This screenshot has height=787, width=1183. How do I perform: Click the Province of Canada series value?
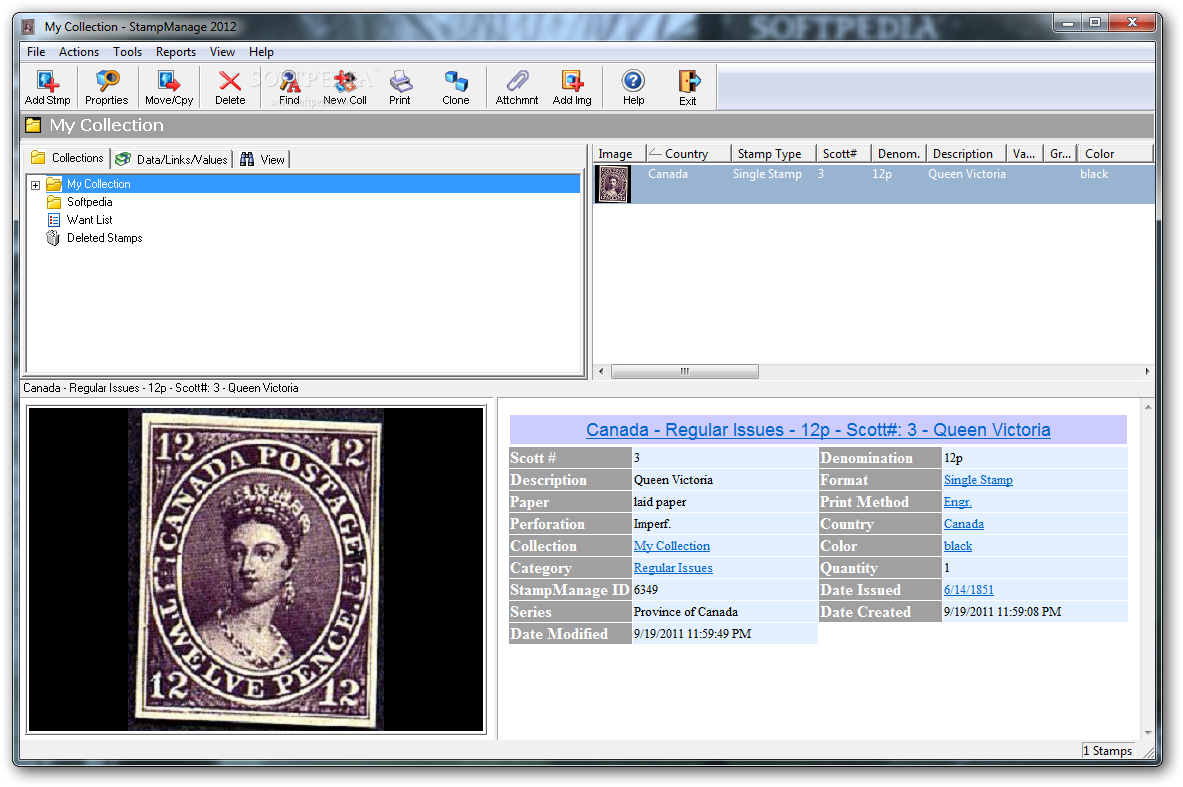pyautogui.click(x=686, y=612)
